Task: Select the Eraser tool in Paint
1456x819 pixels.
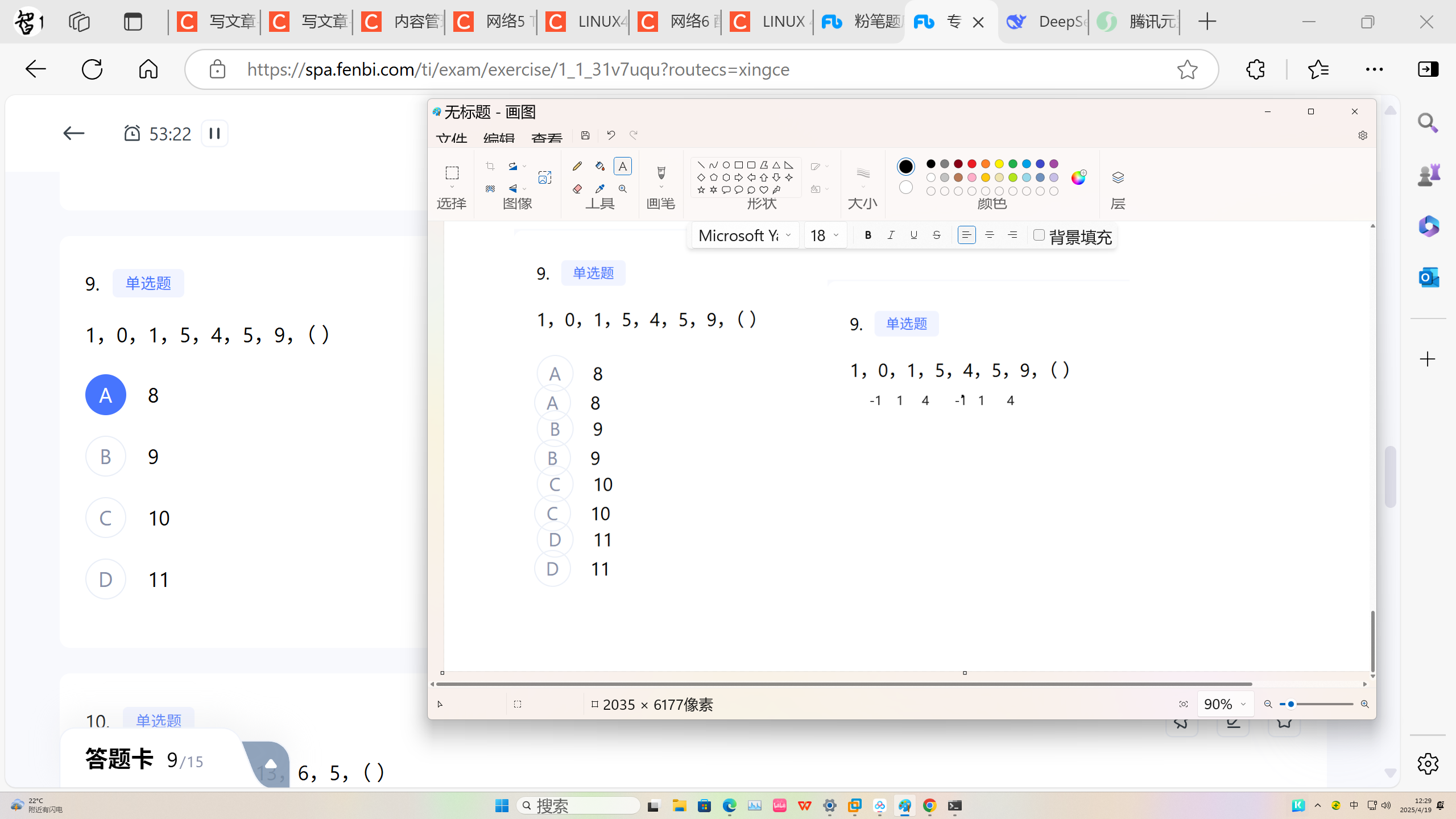Action: pos(577,189)
